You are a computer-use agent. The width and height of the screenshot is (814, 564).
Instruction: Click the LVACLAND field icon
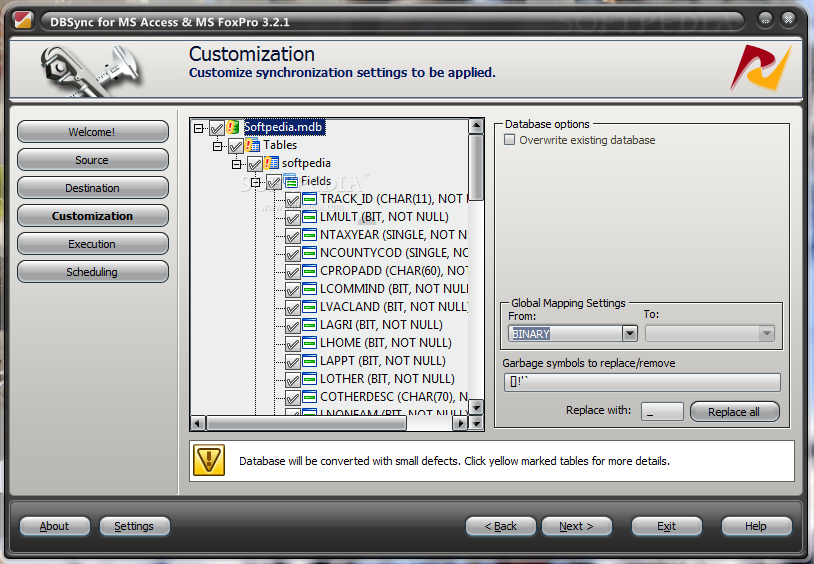(x=309, y=307)
